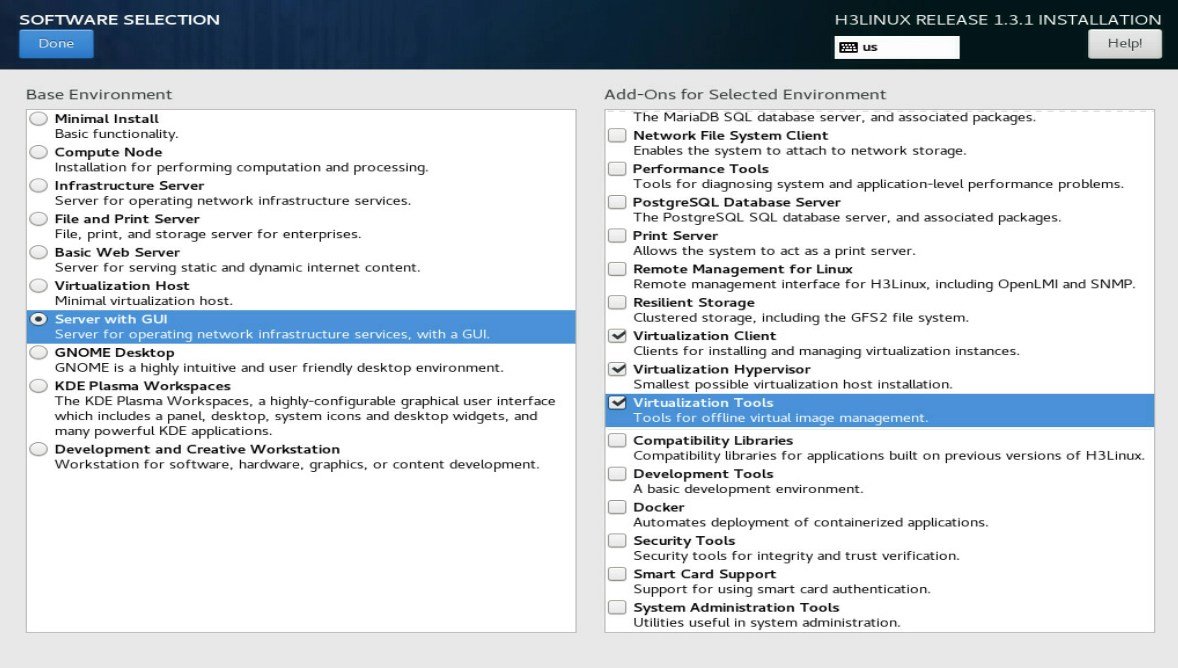The width and height of the screenshot is (1178, 668).
Task: Select the Virtualization Host radio button
Action: 38,286
